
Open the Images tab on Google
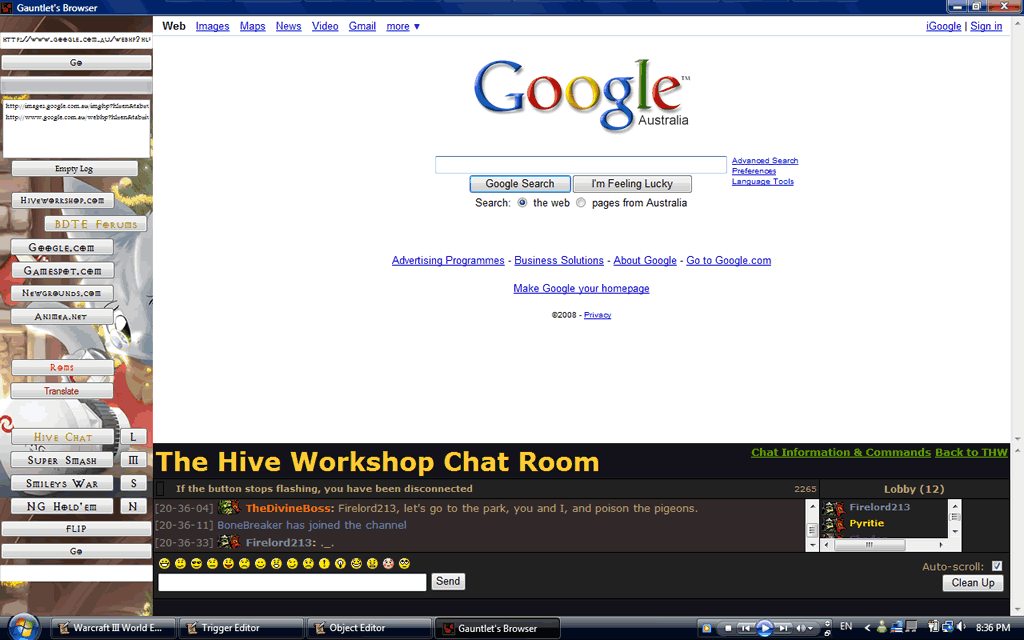[212, 26]
